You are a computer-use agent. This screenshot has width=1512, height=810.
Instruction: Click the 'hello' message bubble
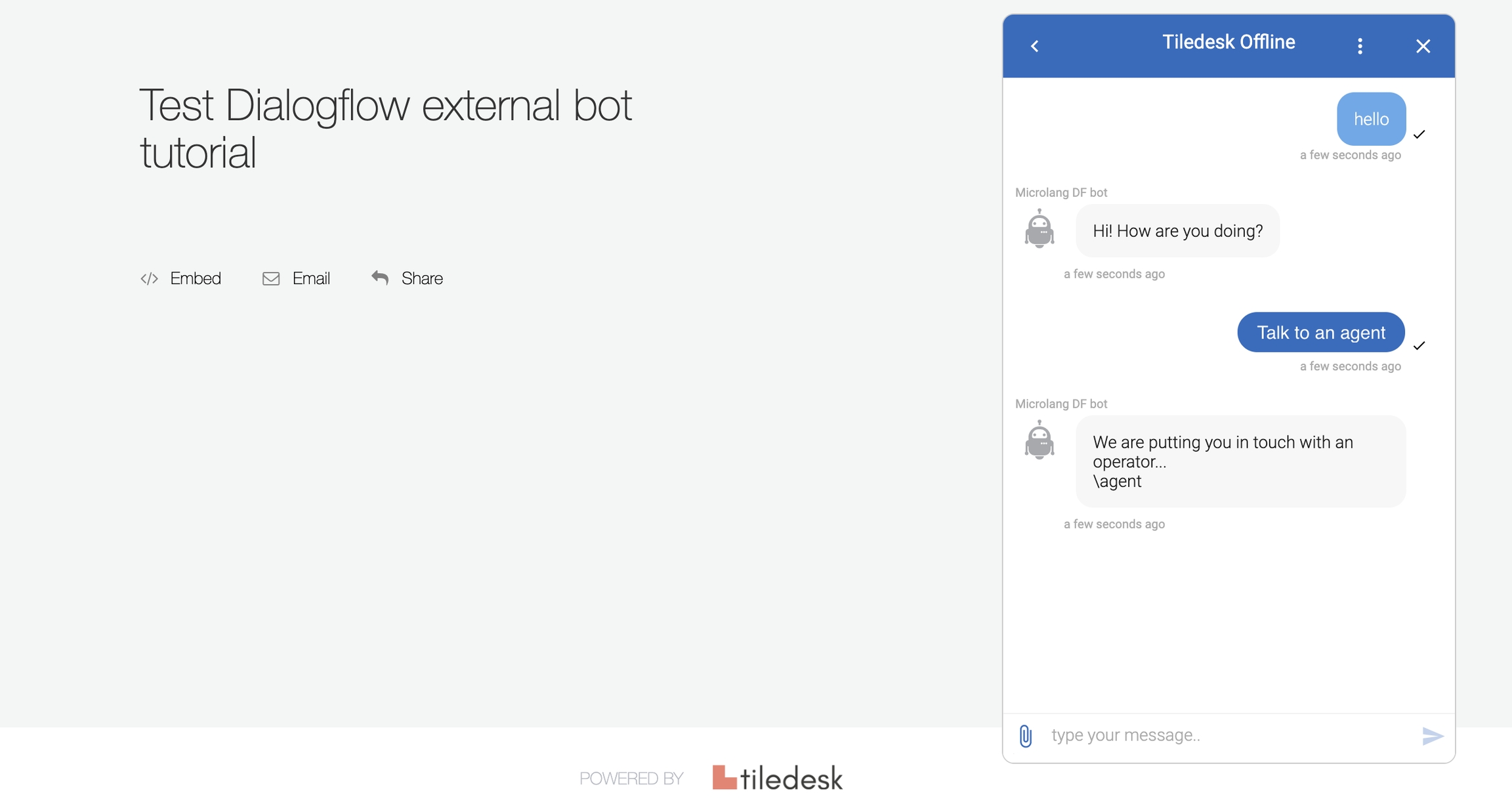click(1371, 119)
